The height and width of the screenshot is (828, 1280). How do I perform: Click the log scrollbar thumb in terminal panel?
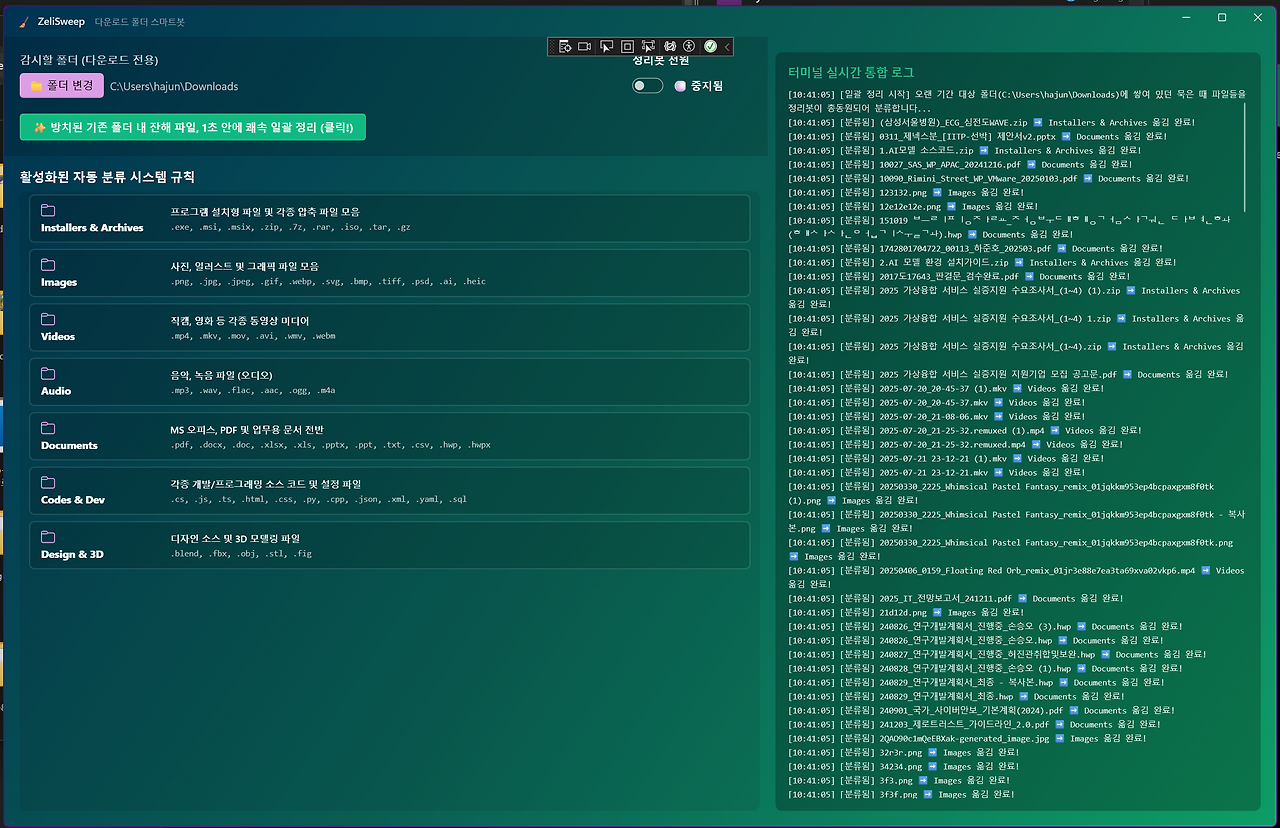click(x=1246, y=156)
